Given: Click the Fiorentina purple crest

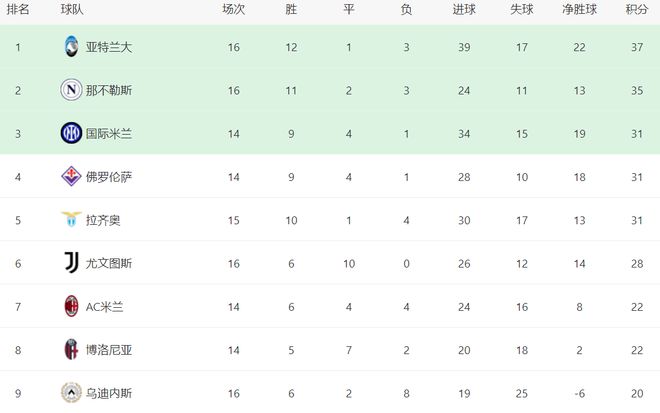Looking at the screenshot, I should click(x=71, y=176).
